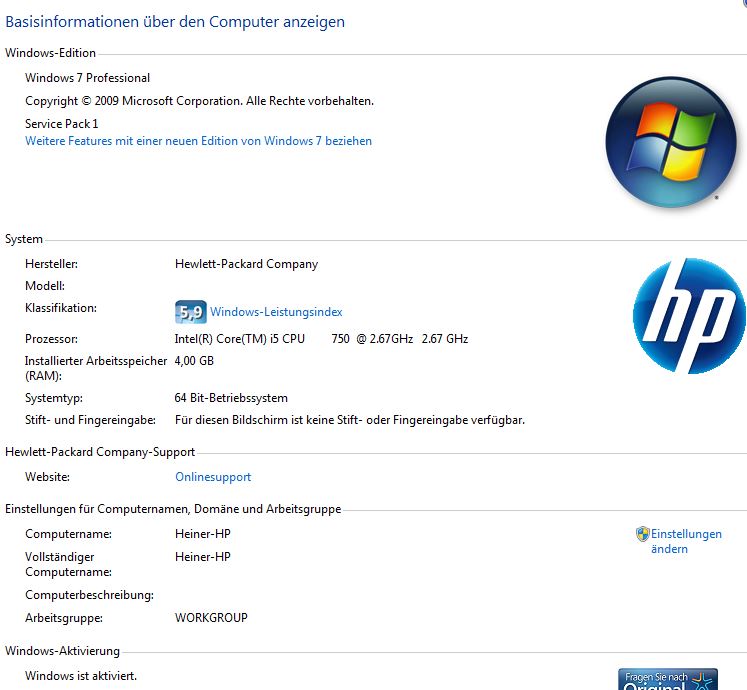Select the WORKGROUP value
Viewport: 747px width, 690px height.
[211, 618]
